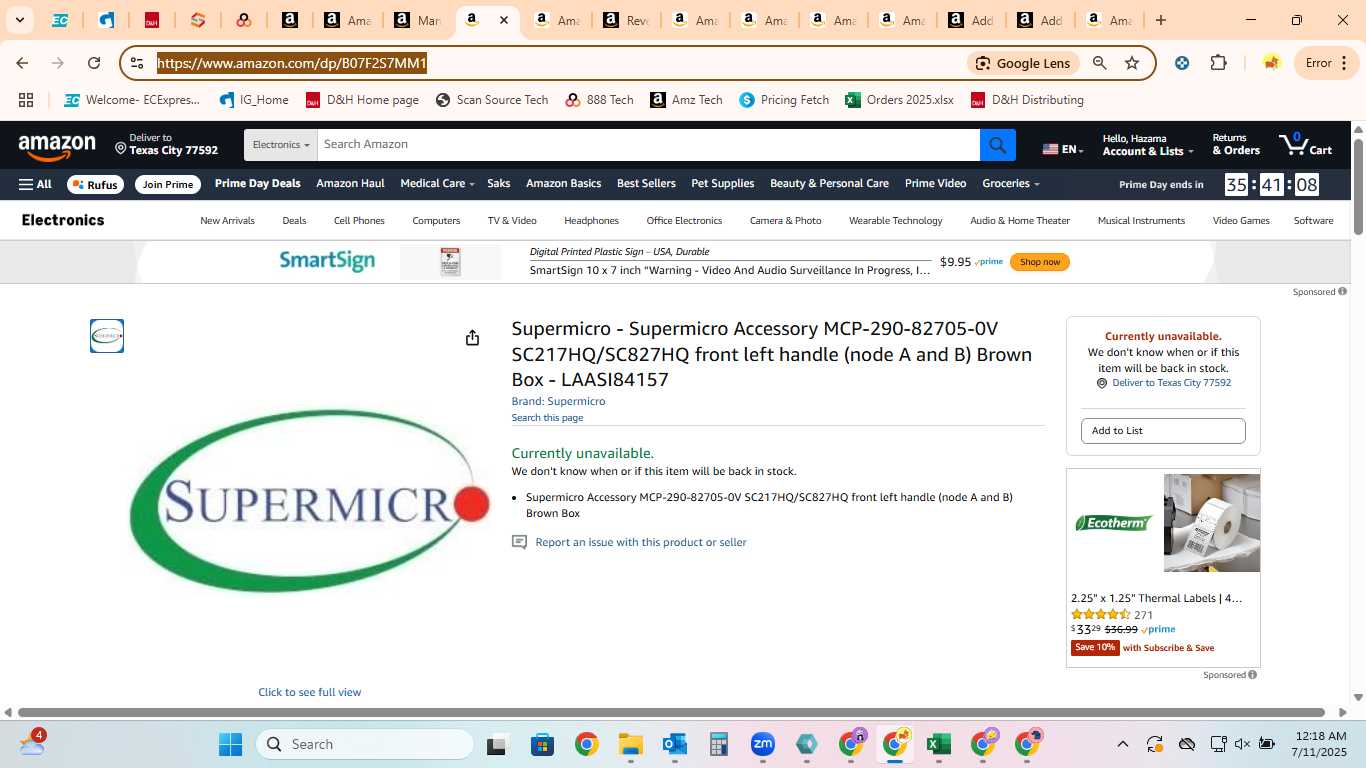The image size is (1366, 768).
Task: Open a new browser tab
Action: 1160,20
